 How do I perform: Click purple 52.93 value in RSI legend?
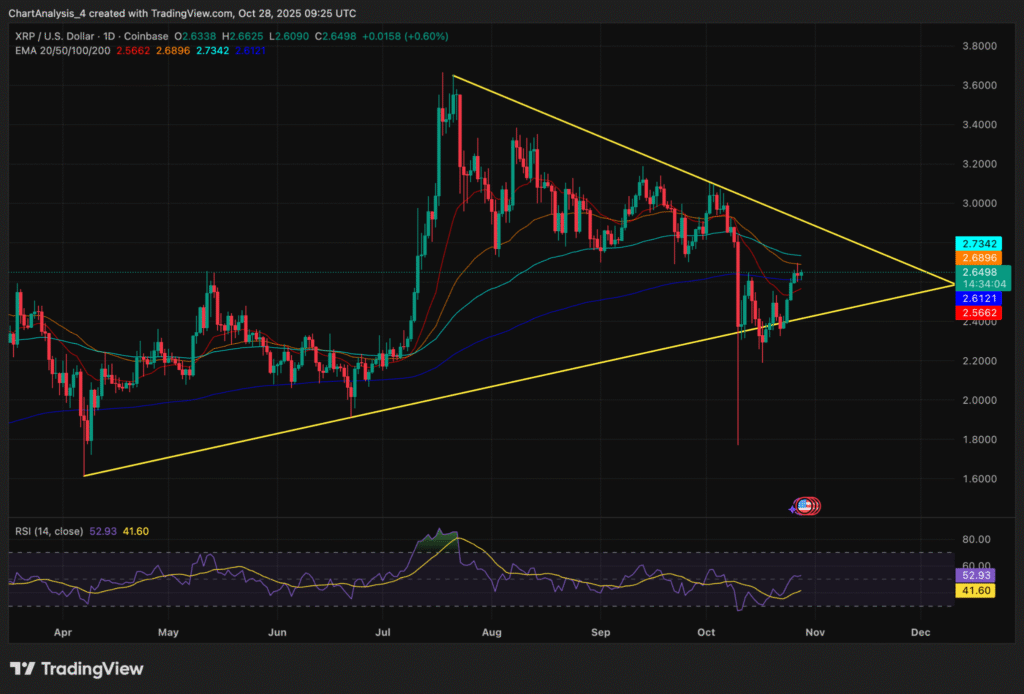coord(103,531)
